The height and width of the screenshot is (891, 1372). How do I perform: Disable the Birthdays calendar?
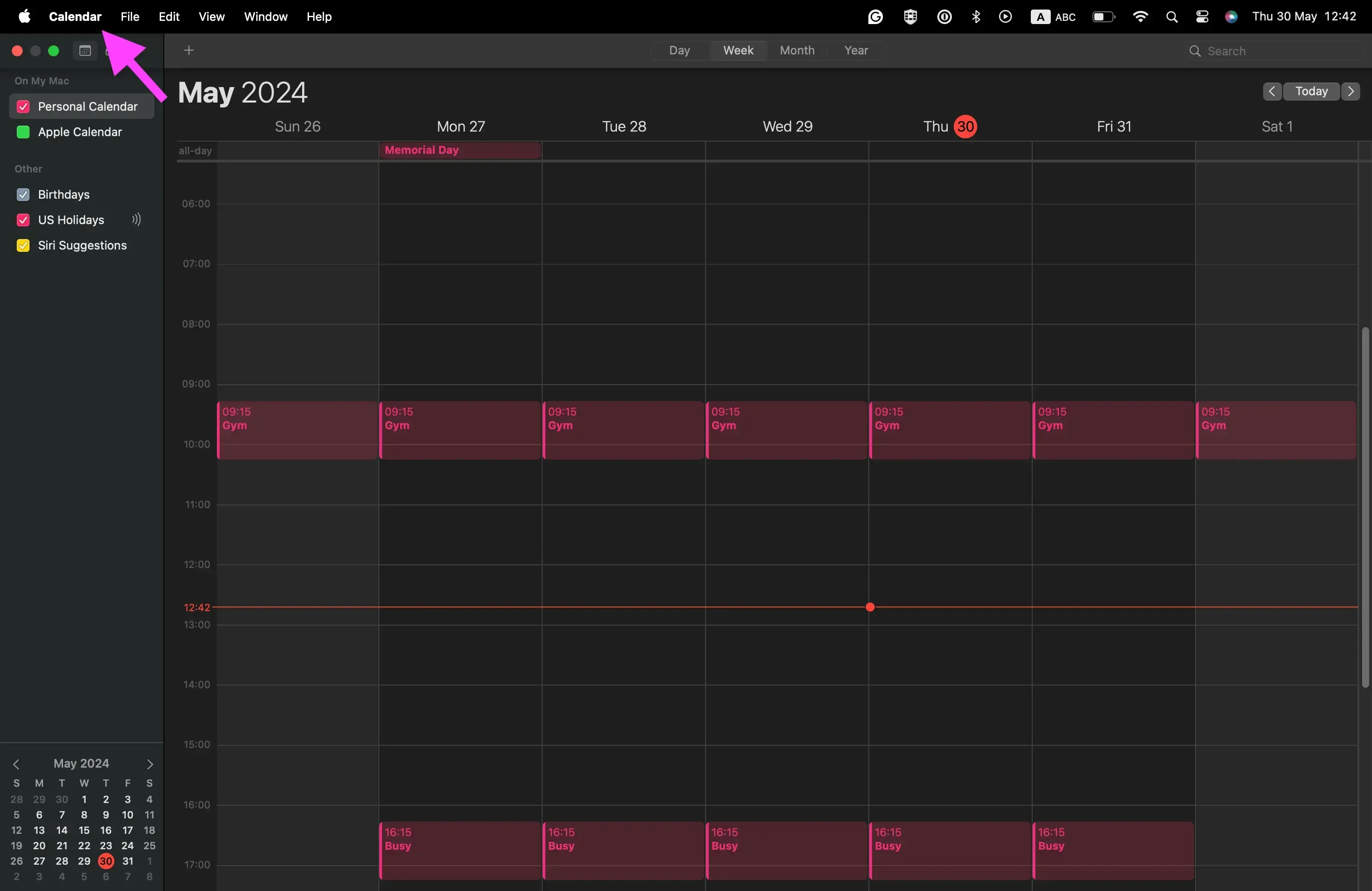click(x=23, y=194)
